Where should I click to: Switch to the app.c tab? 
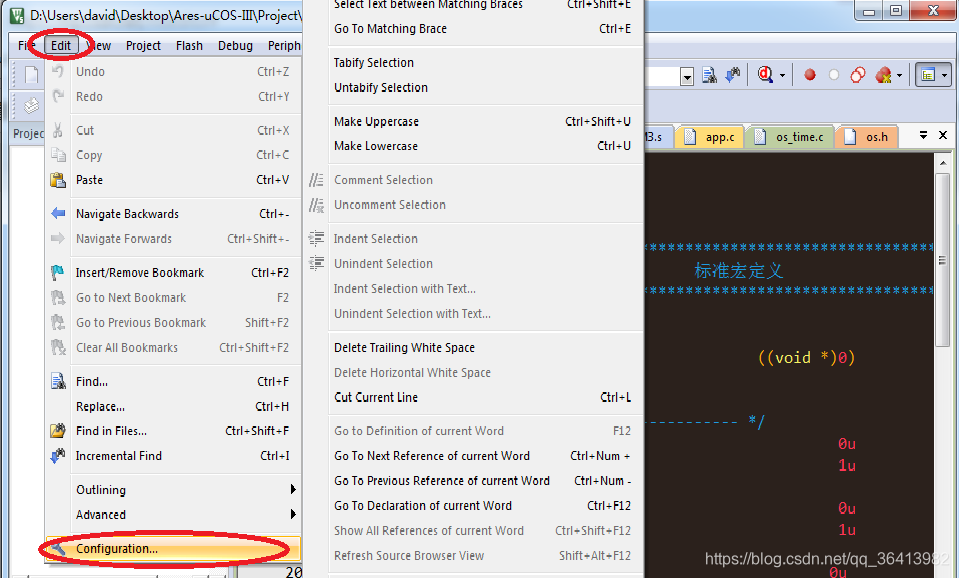(711, 137)
